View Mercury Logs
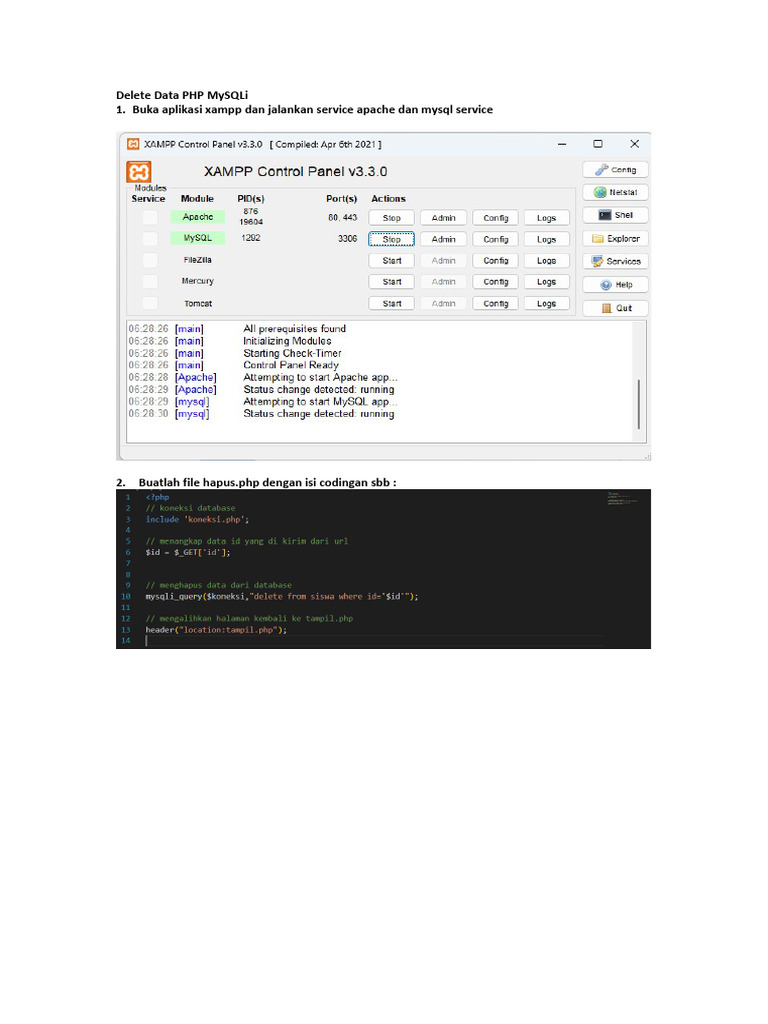 pos(547,282)
